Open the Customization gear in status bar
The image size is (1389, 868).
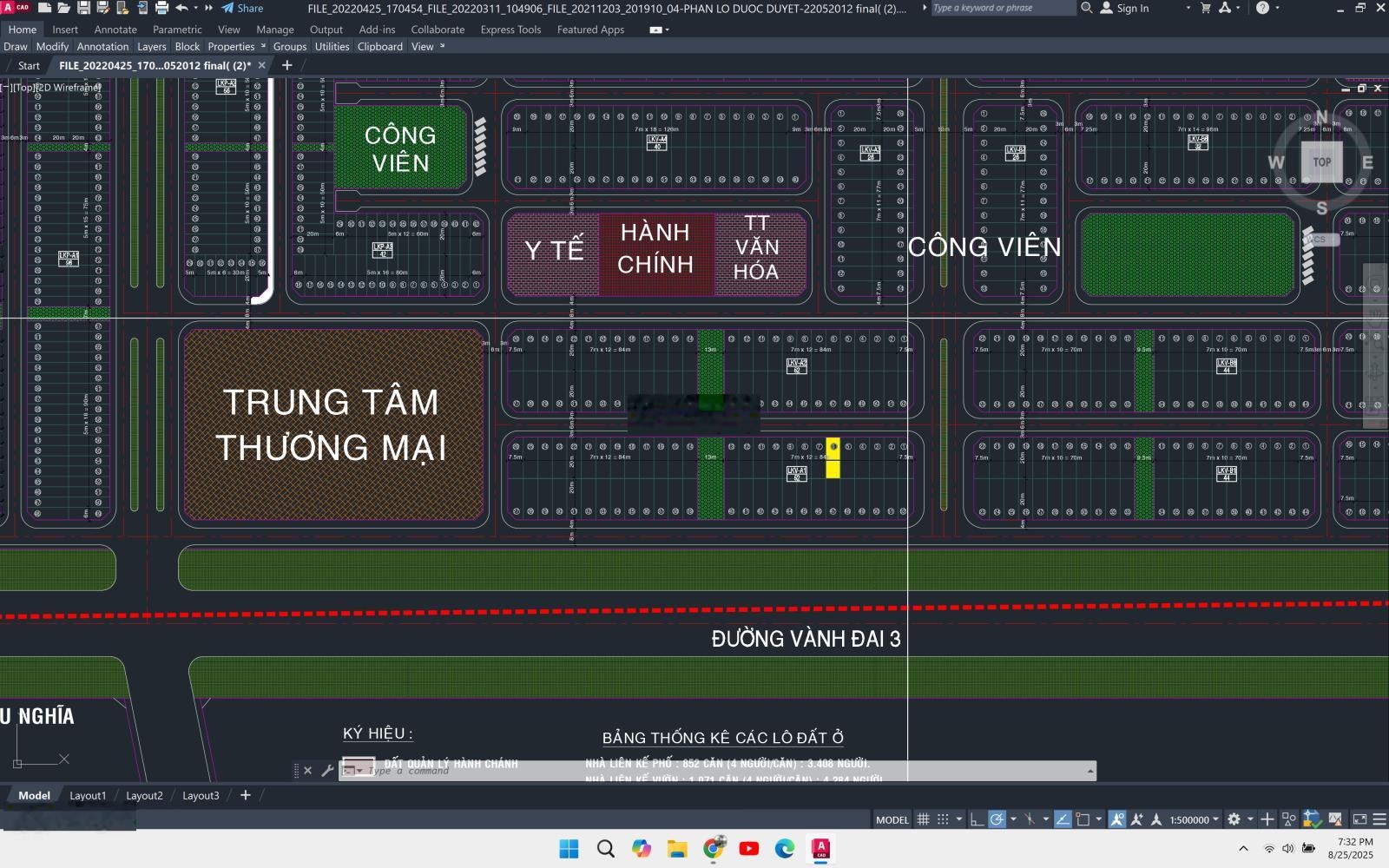(1234, 819)
